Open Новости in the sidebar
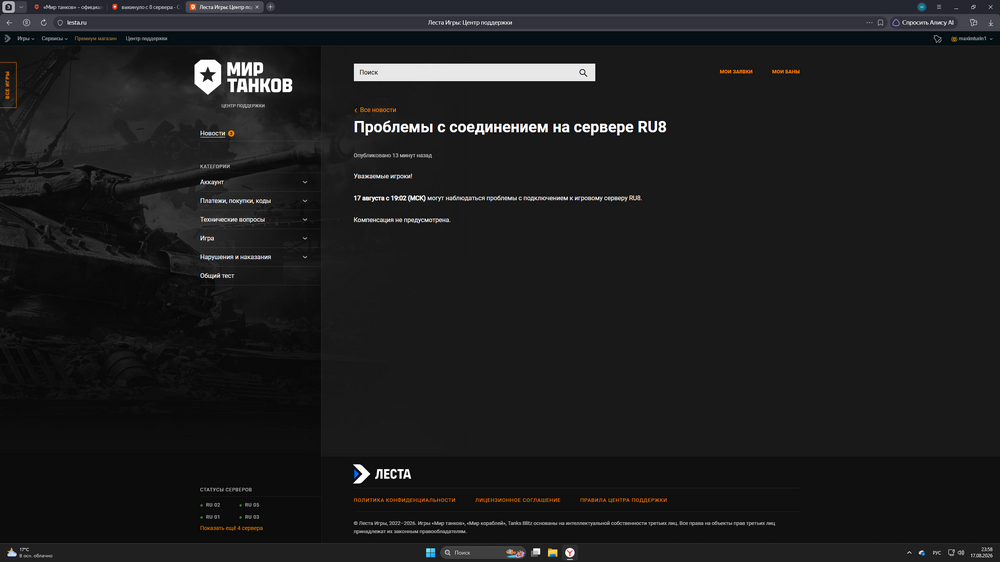This screenshot has width=1000, height=562. point(212,133)
